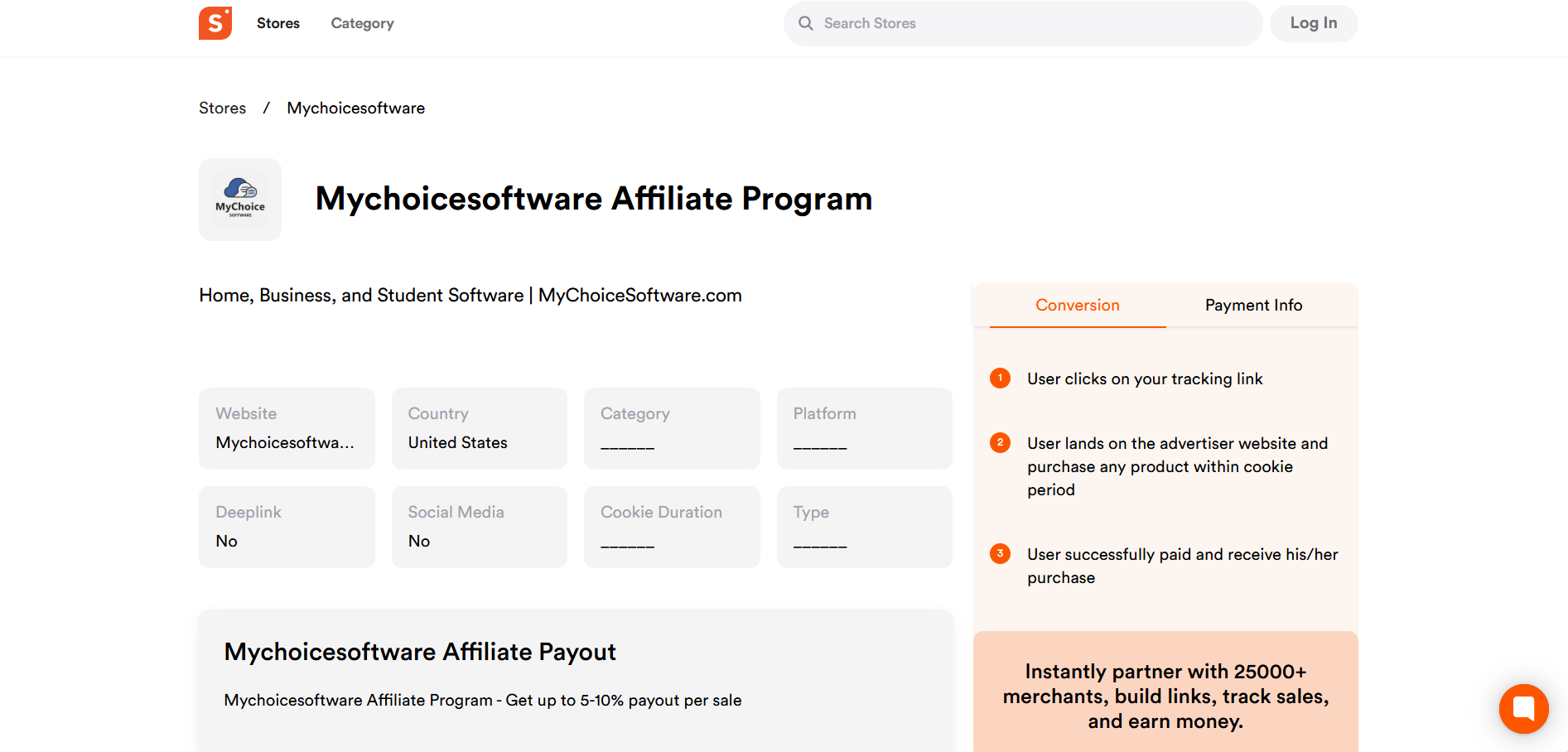The width and height of the screenshot is (1568, 752).
Task: Click the step 2 orange number badge
Action: click(1000, 443)
